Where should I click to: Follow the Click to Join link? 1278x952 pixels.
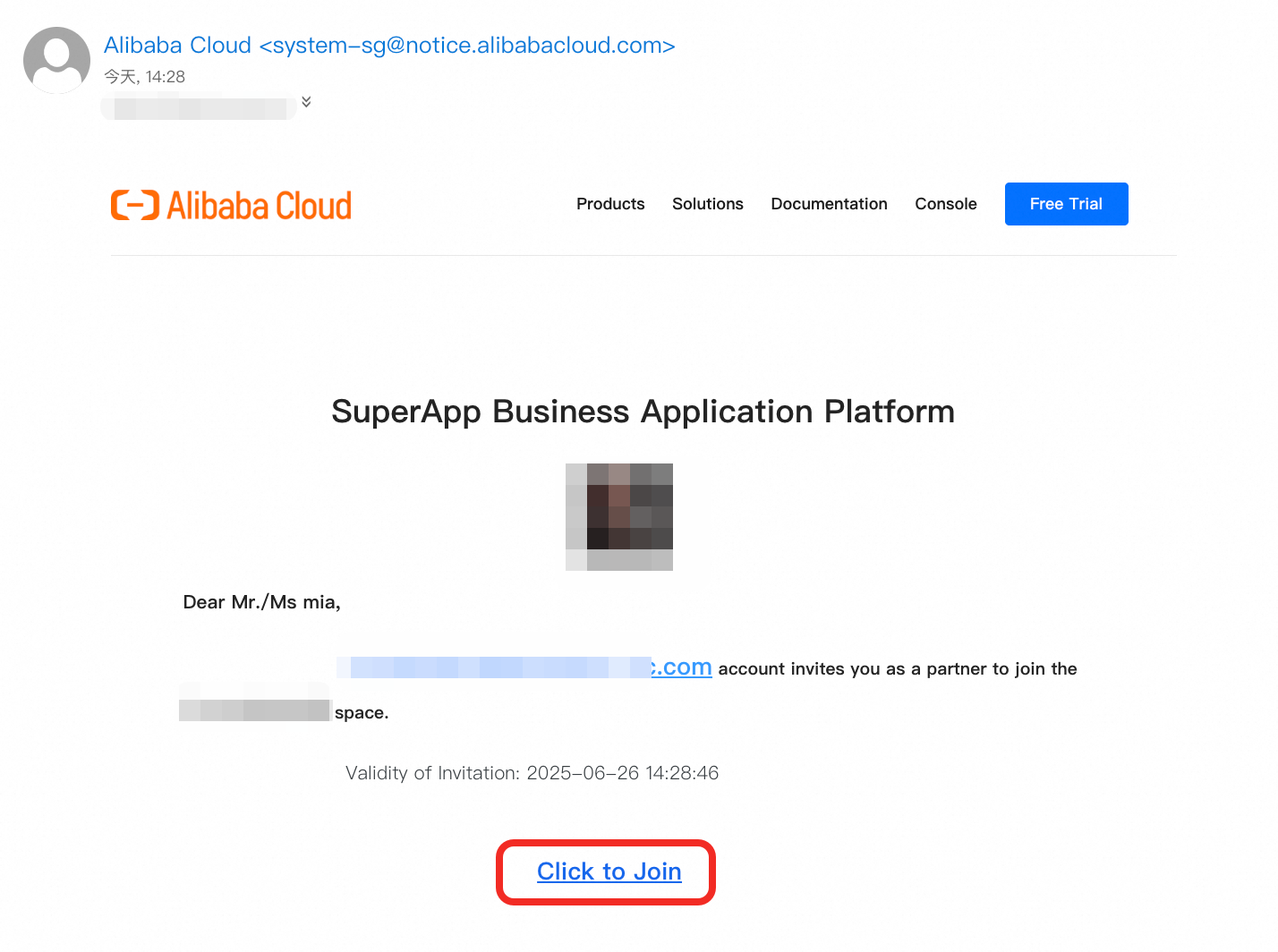coord(609,871)
